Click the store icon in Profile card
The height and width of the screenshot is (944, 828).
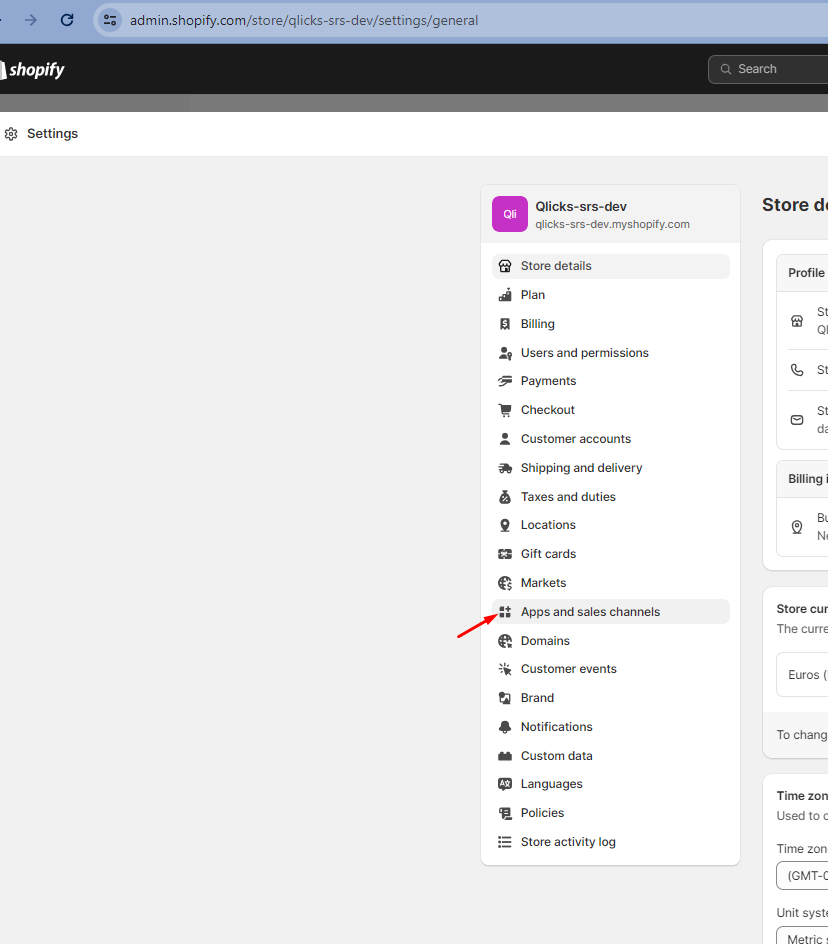tap(797, 321)
